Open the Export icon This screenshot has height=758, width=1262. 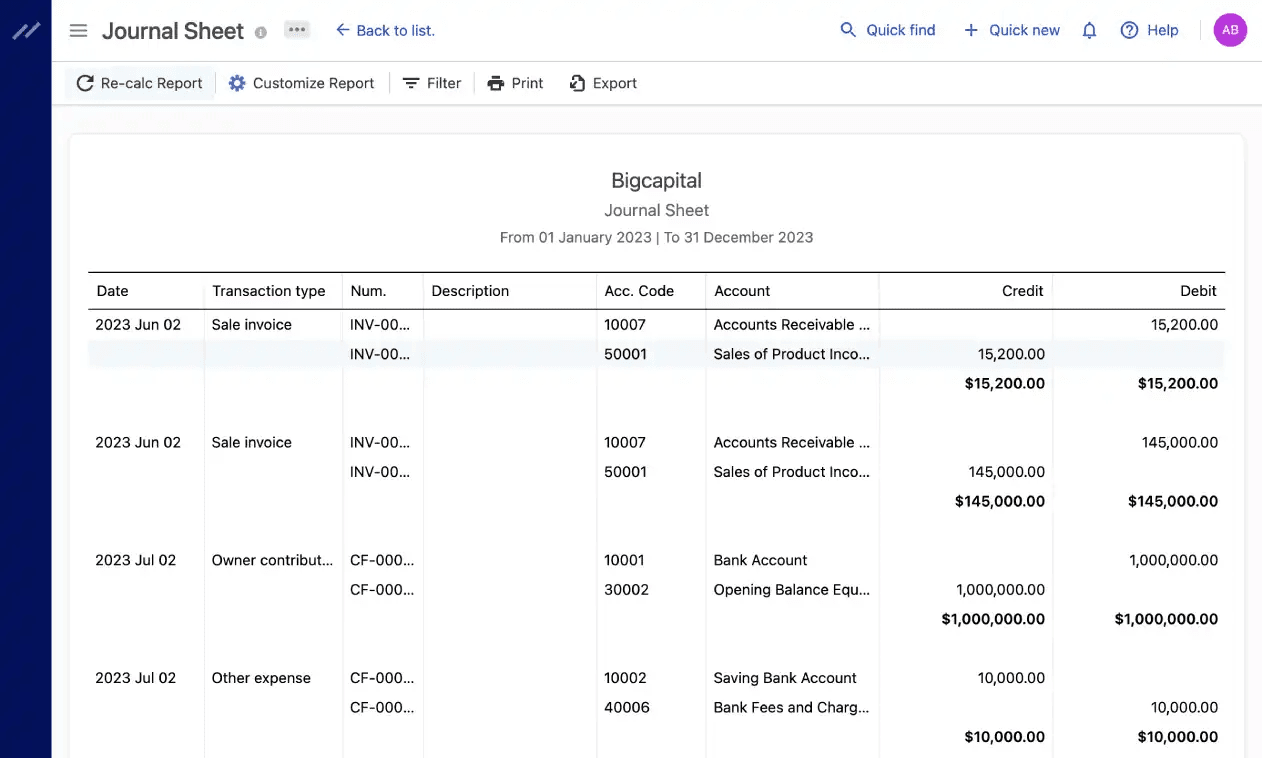[x=577, y=83]
